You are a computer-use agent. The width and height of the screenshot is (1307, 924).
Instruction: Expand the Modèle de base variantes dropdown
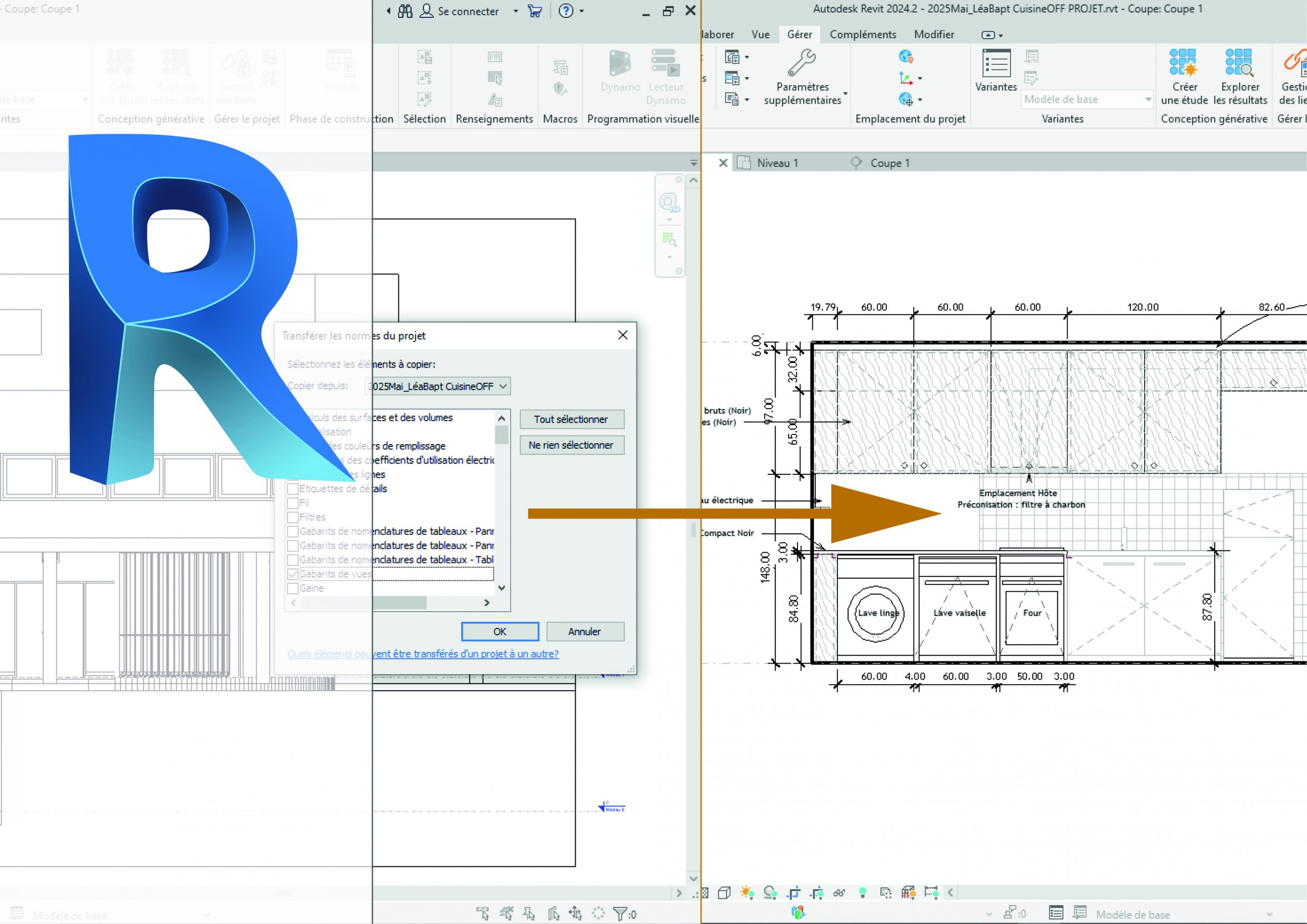point(1148,99)
